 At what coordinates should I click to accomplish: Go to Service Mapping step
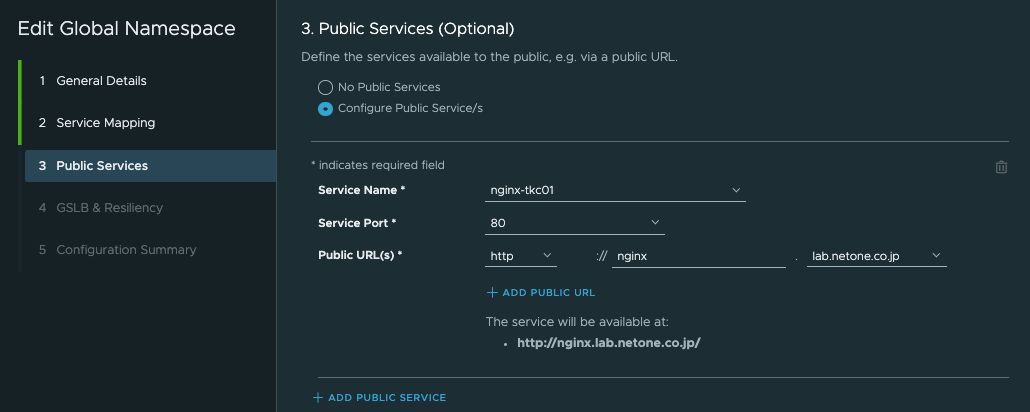pos(106,123)
